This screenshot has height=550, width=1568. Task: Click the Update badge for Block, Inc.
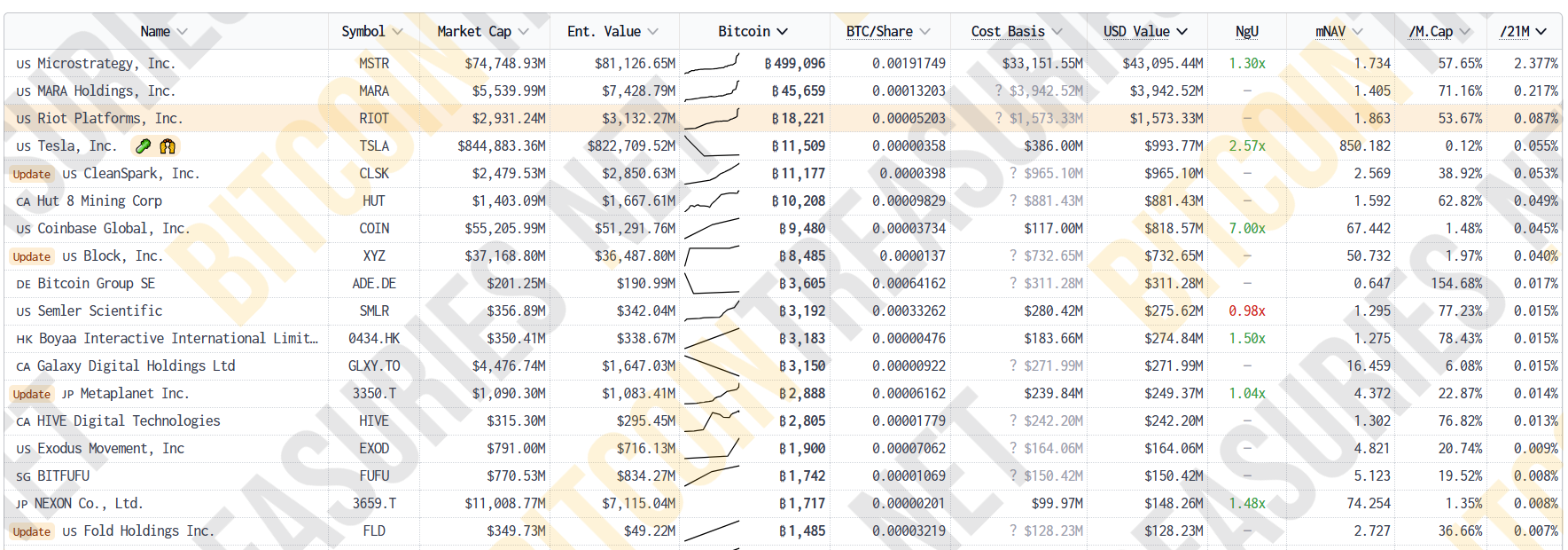(32, 256)
